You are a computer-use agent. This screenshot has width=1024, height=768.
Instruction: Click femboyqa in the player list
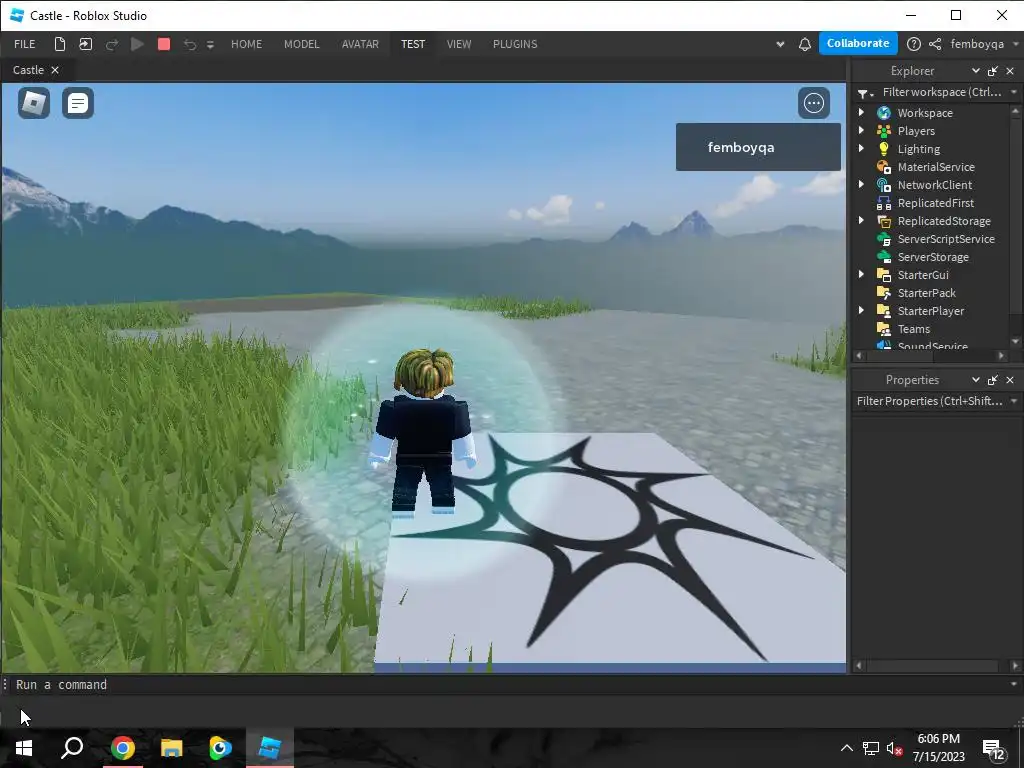[x=758, y=147]
